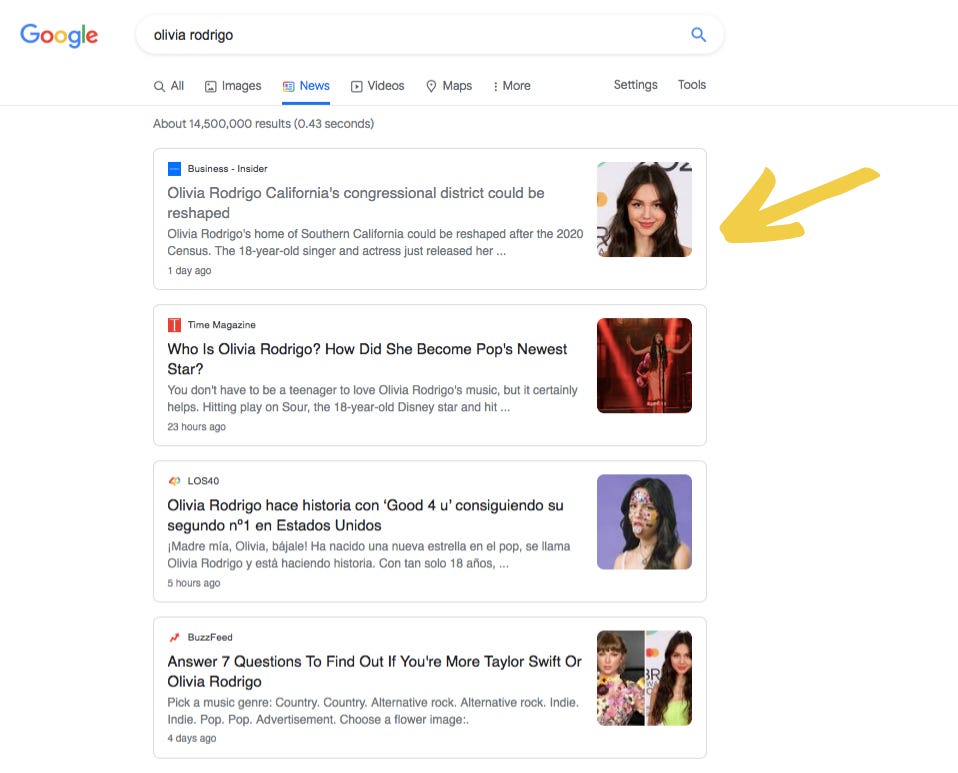Open the Videos tab
958x773 pixels.
point(378,86)
